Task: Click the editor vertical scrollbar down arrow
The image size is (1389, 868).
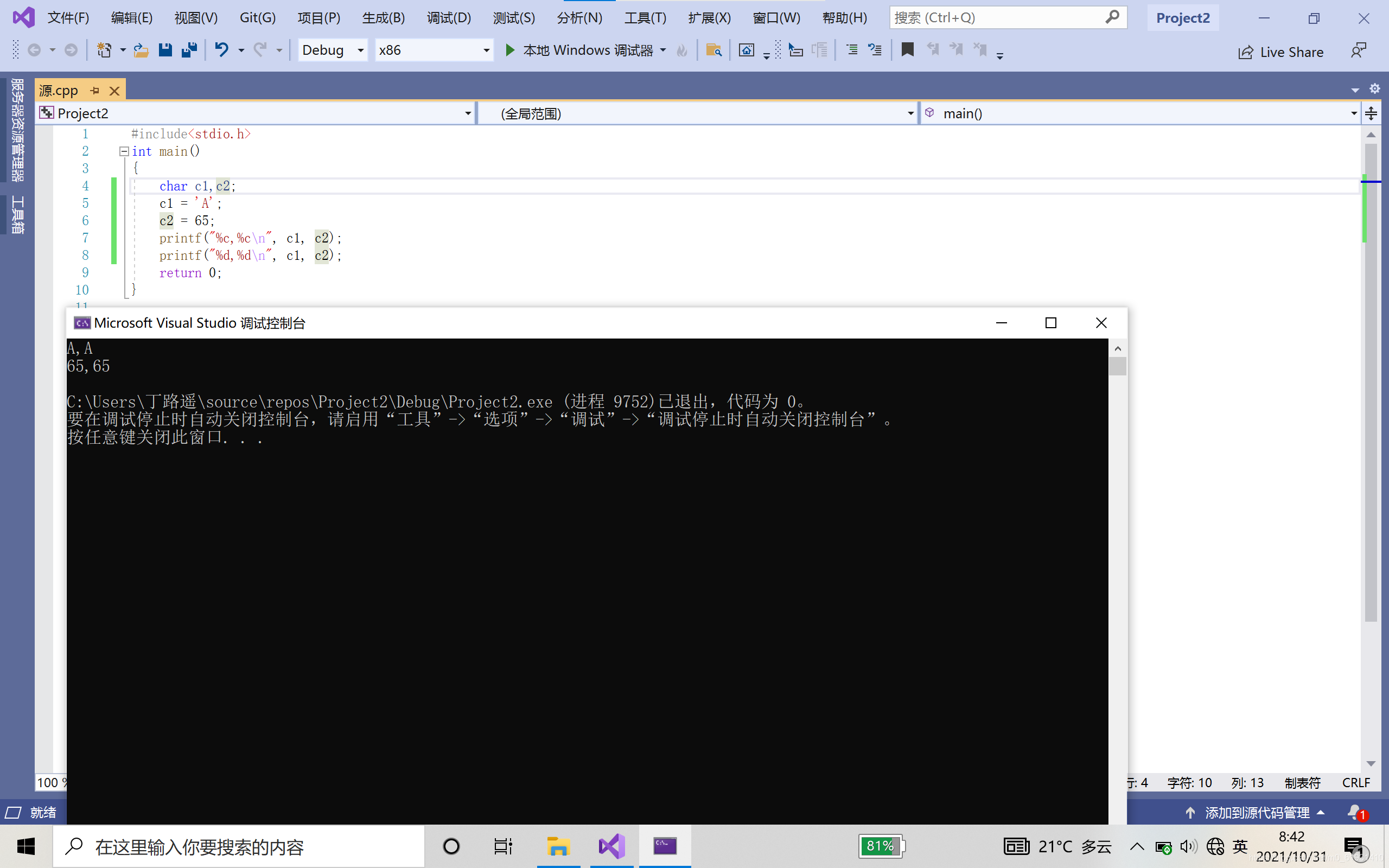Action: 1371,763
